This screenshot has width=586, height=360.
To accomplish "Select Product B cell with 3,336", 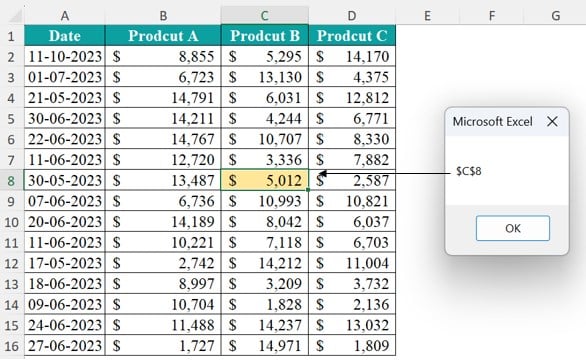I will point(265,160).
